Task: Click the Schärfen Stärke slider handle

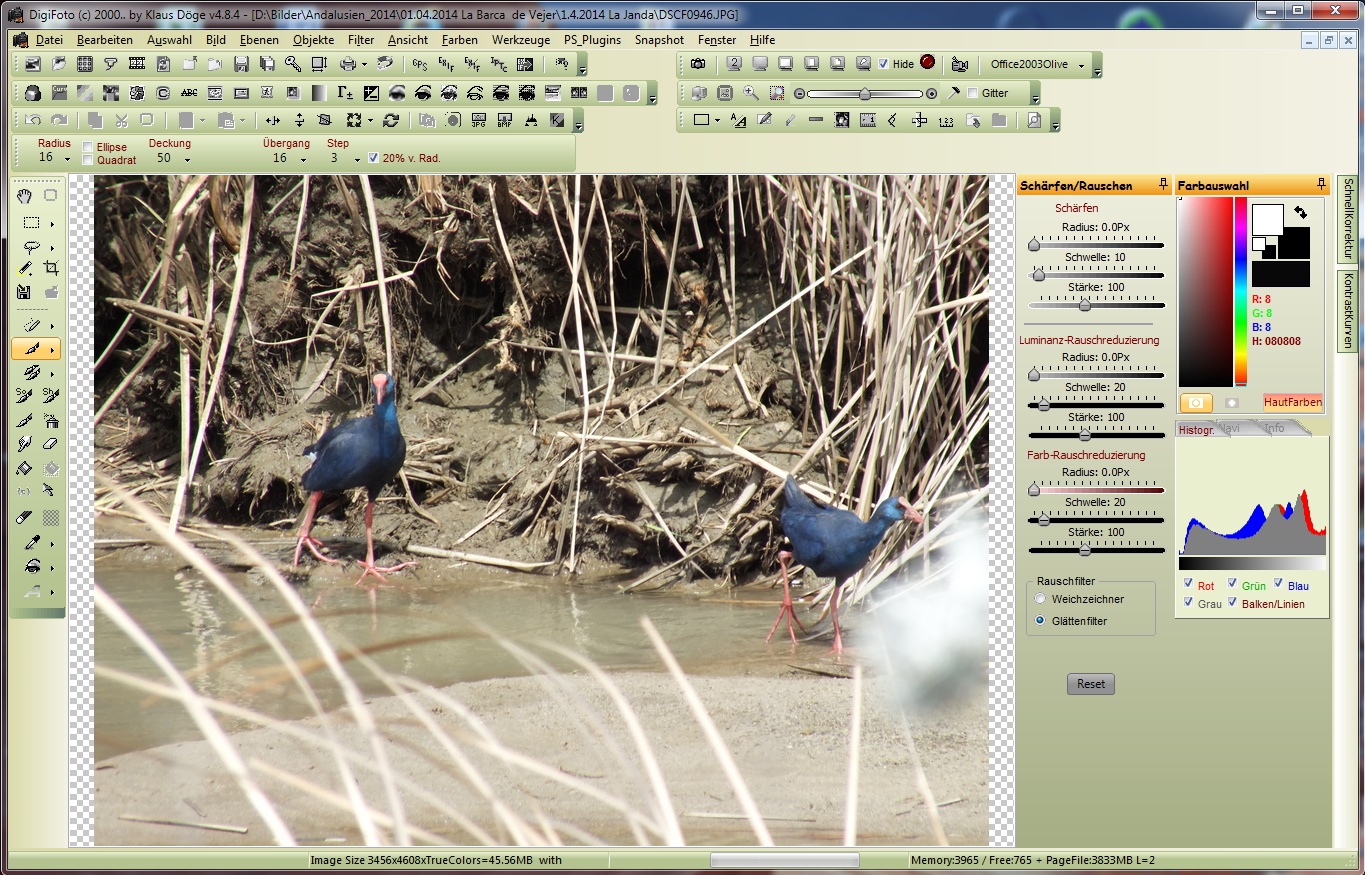Action: [1084, 305]
